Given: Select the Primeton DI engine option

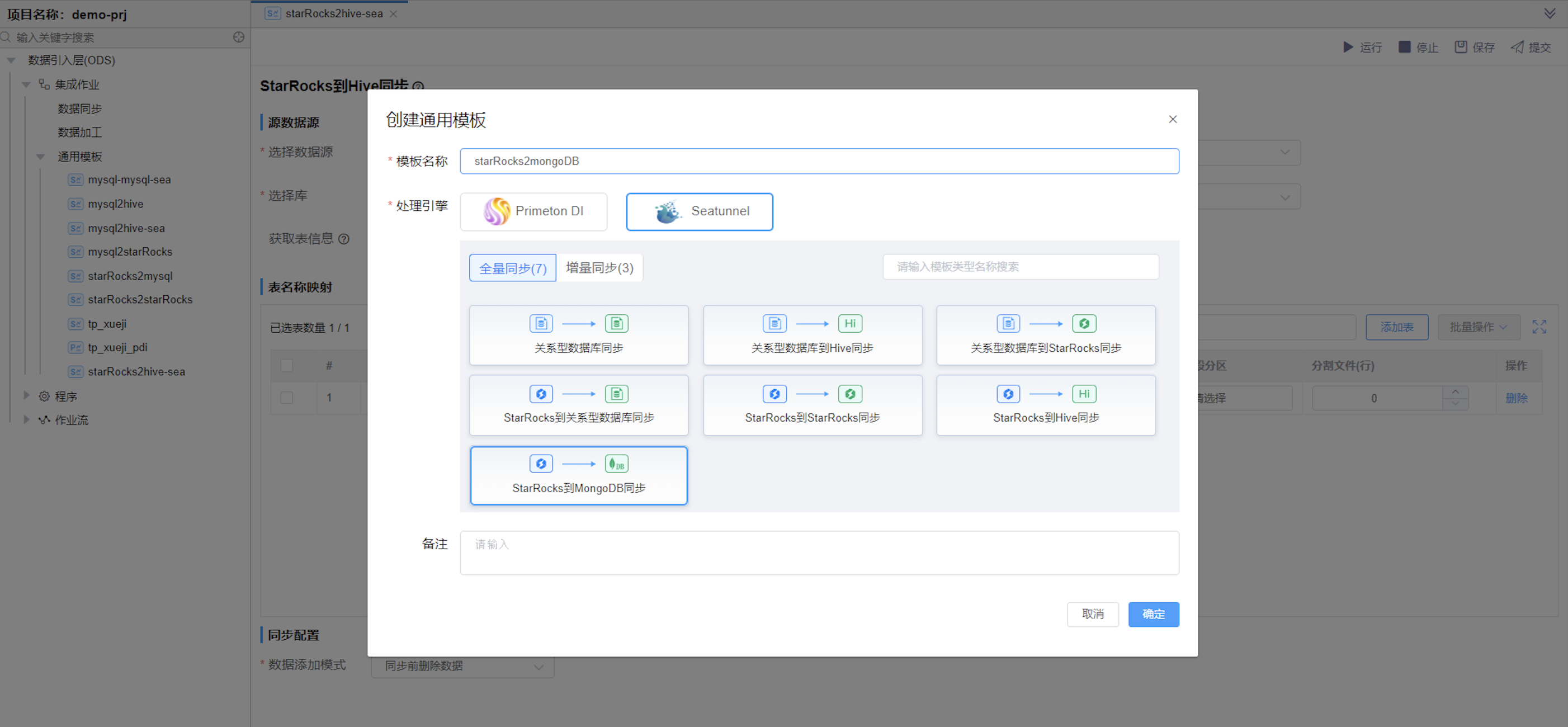Looking at the screenshot, I should (533, 211).
